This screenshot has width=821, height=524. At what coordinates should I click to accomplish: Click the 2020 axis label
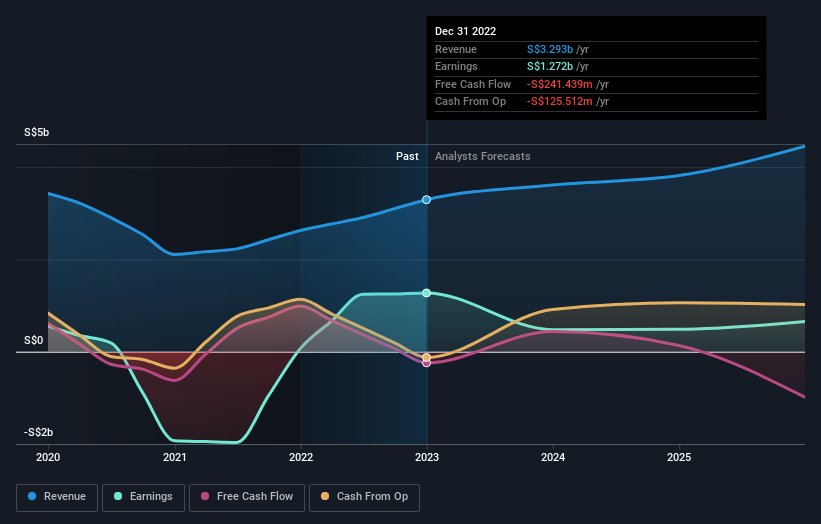coord(48,458)
